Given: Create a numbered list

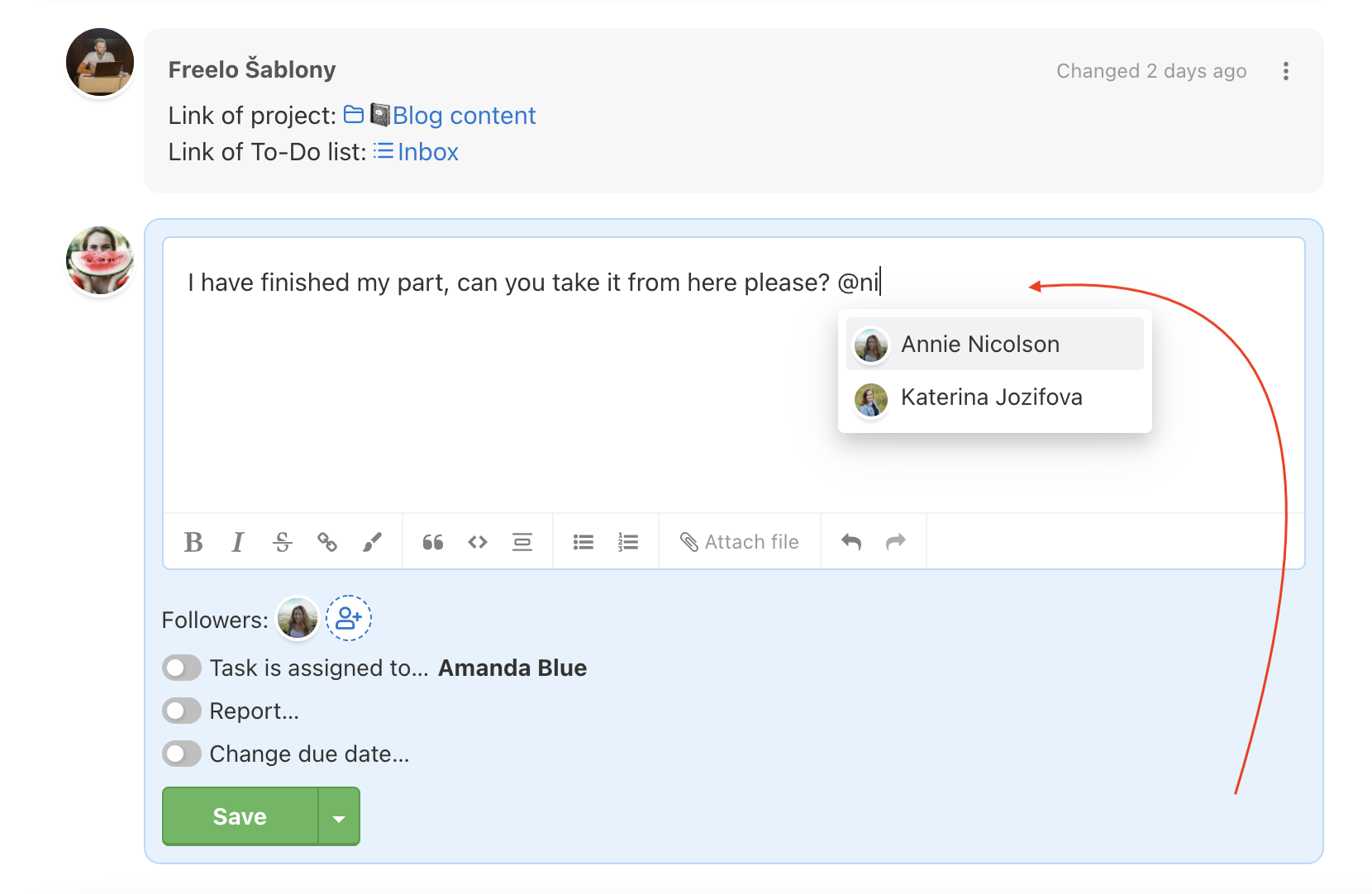Looking at the screenshot, I should 628,542.
